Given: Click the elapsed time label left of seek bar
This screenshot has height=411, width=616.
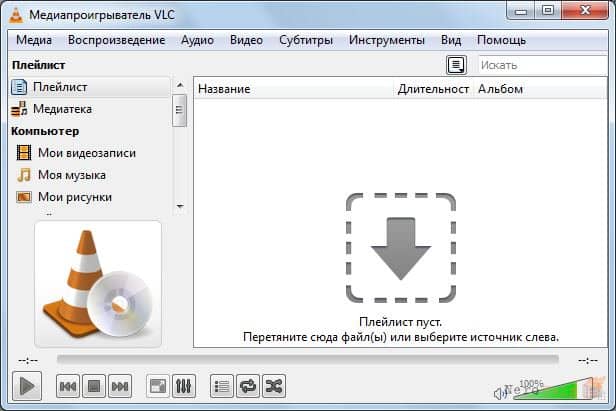Looking at the screenshot, I should 28,360.
